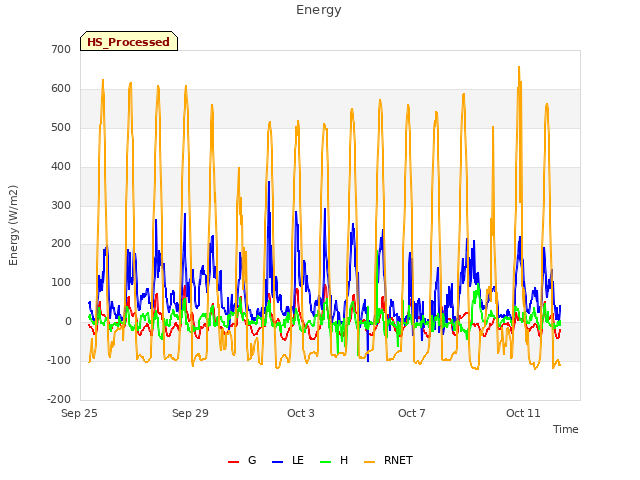Viewport: 640px width, 480px height.
Task: Toggle the LE series legend entry
Action: tap(288, 460)
